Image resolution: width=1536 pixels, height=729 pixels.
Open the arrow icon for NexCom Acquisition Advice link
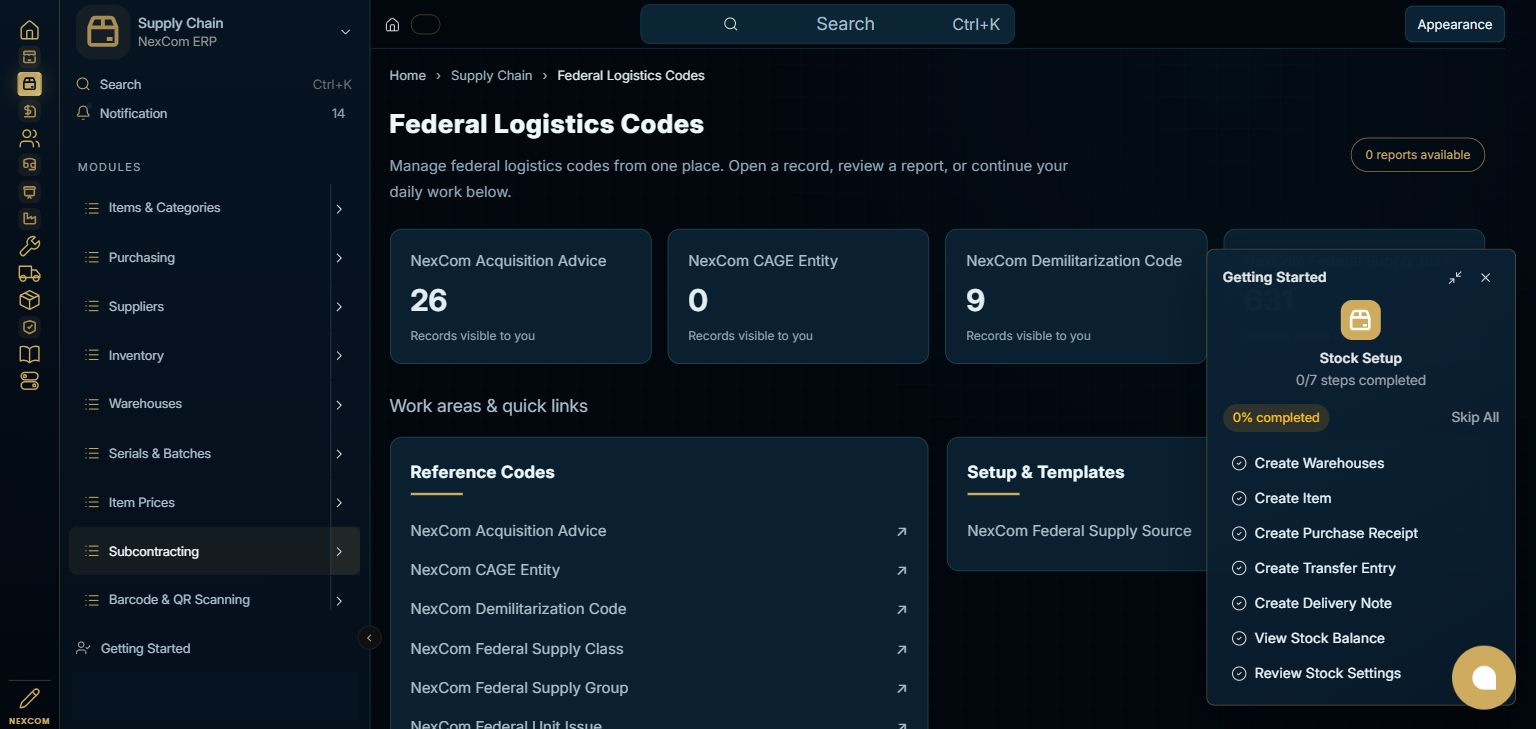pos(901,532)
